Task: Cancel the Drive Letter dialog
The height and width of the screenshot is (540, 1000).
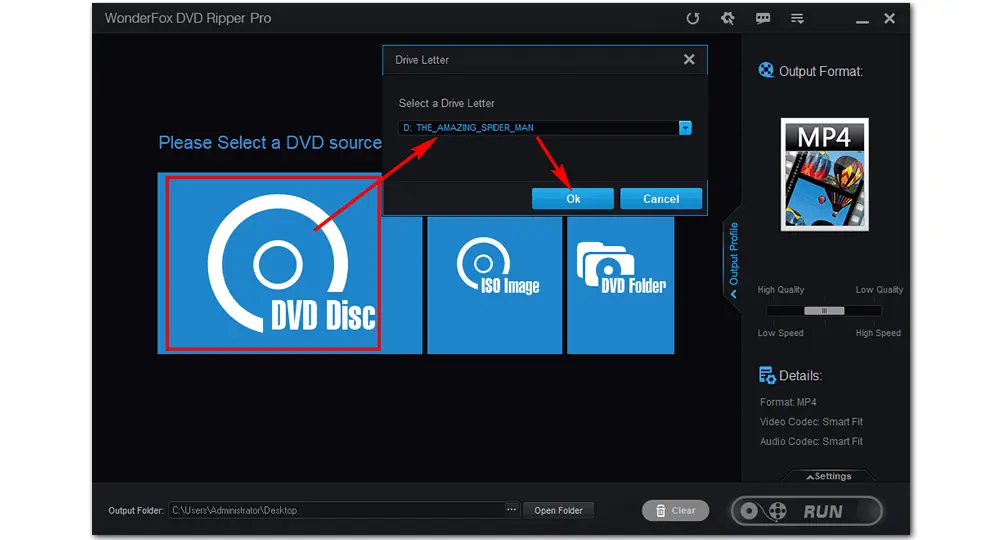Action: coord(661,199)
